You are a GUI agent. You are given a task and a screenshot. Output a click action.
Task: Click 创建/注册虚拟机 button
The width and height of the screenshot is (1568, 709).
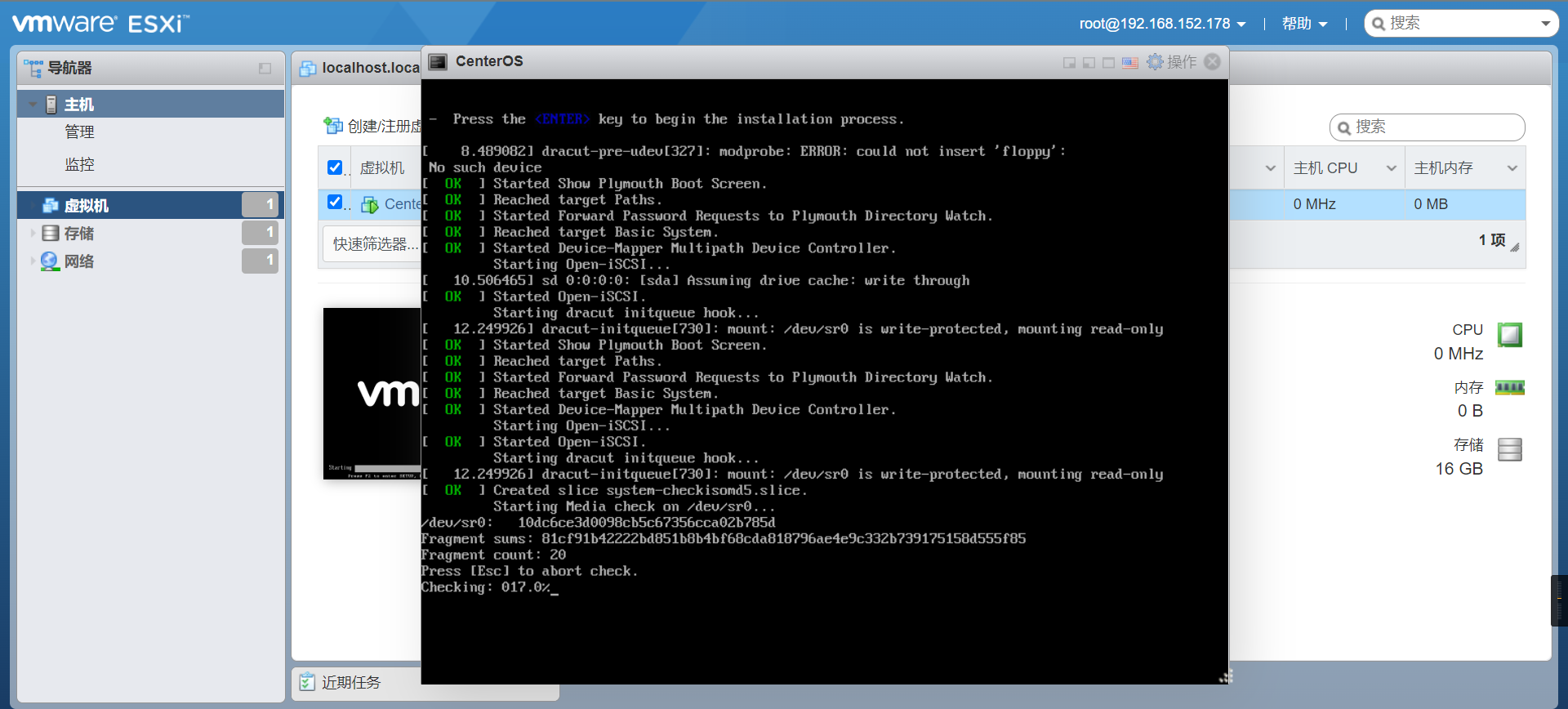[x=373, y=126]
